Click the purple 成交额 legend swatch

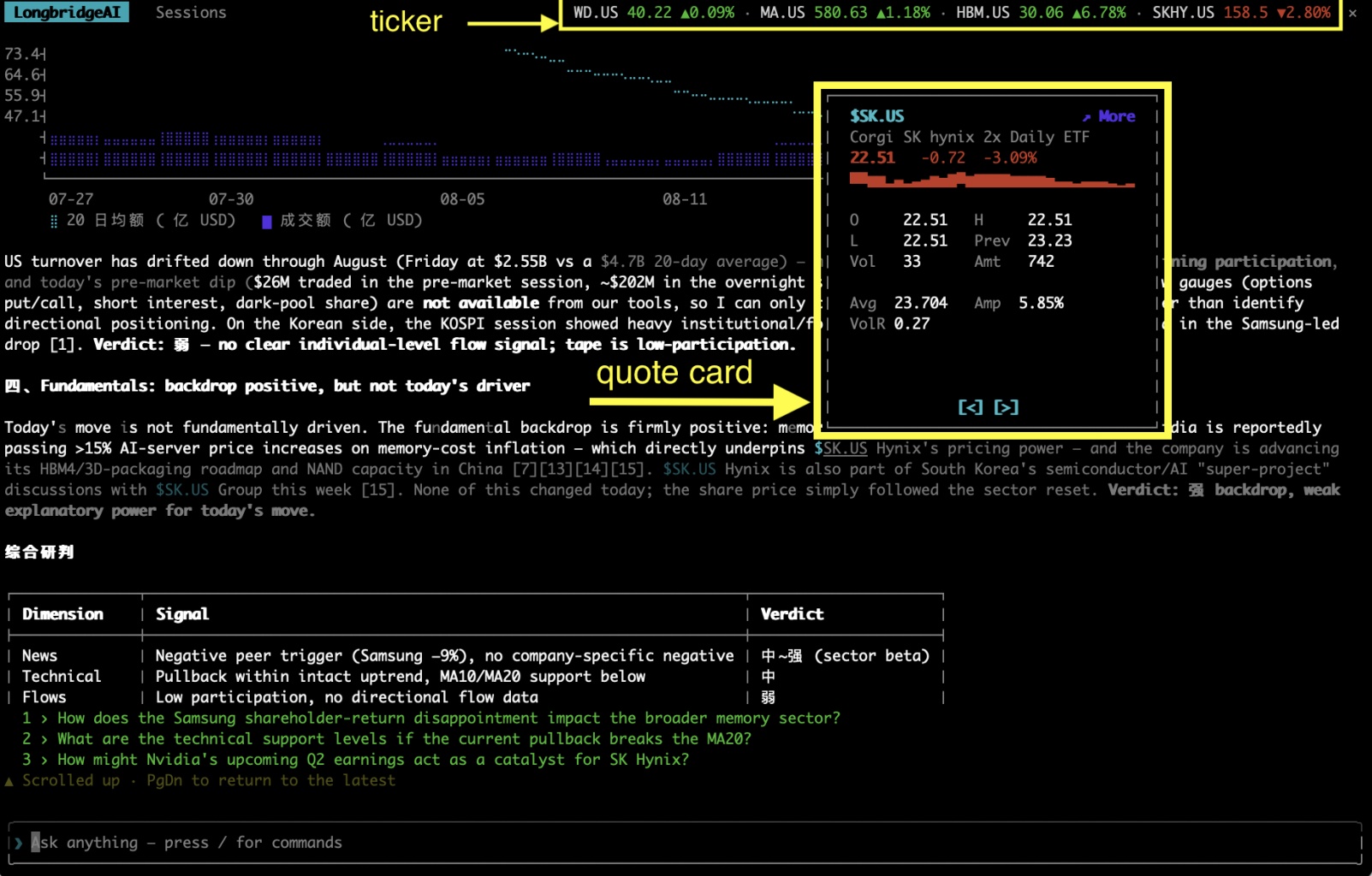pyautogui.click(x=267, y=222)
